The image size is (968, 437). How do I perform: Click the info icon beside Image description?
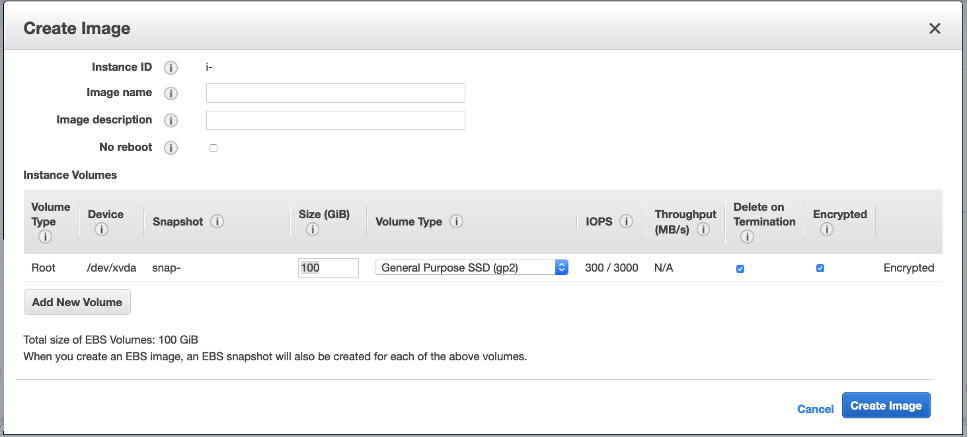pyautogui.click(x=171, y=120)
